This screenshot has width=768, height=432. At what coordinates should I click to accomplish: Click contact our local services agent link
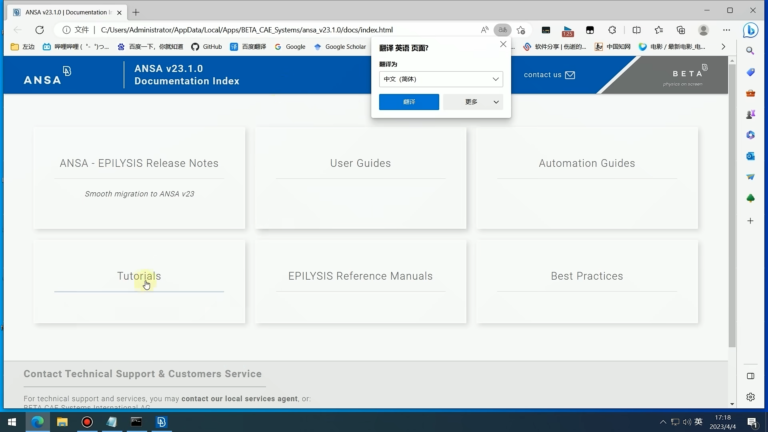point(239,399)
